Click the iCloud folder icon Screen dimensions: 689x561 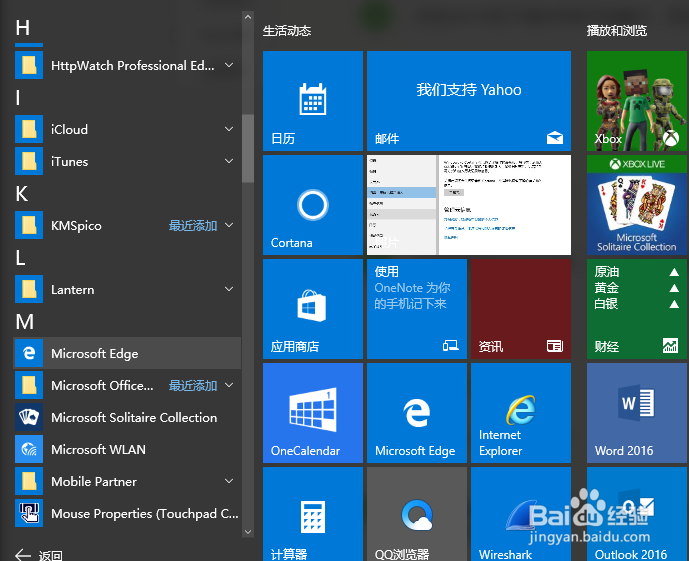(x=29, y=129)
